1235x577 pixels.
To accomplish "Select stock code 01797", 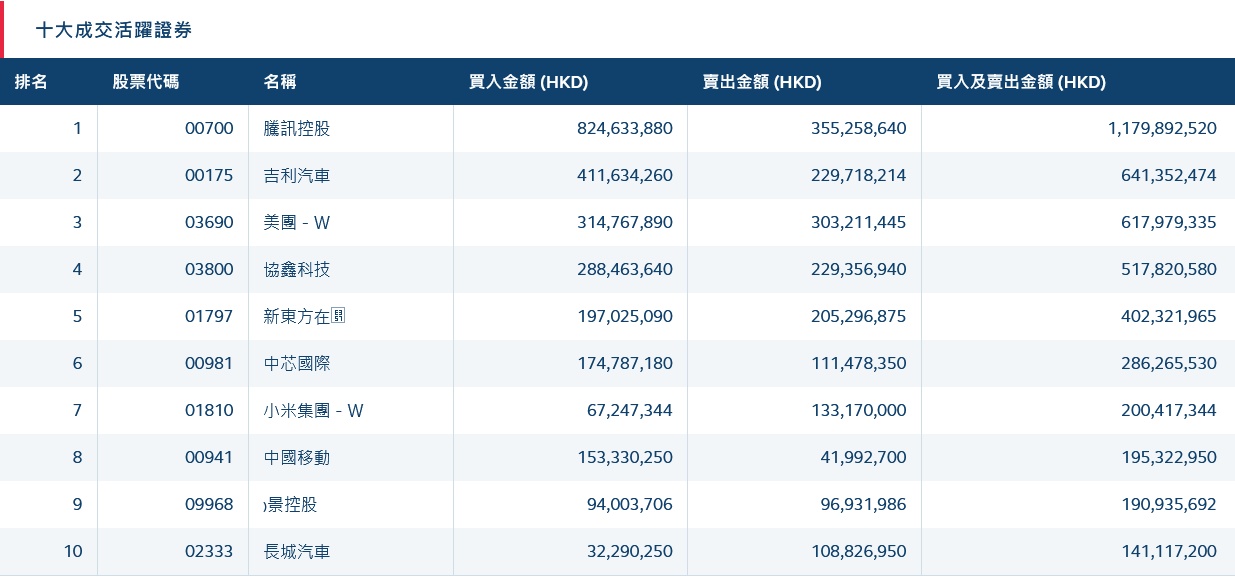I will point(209,316).
